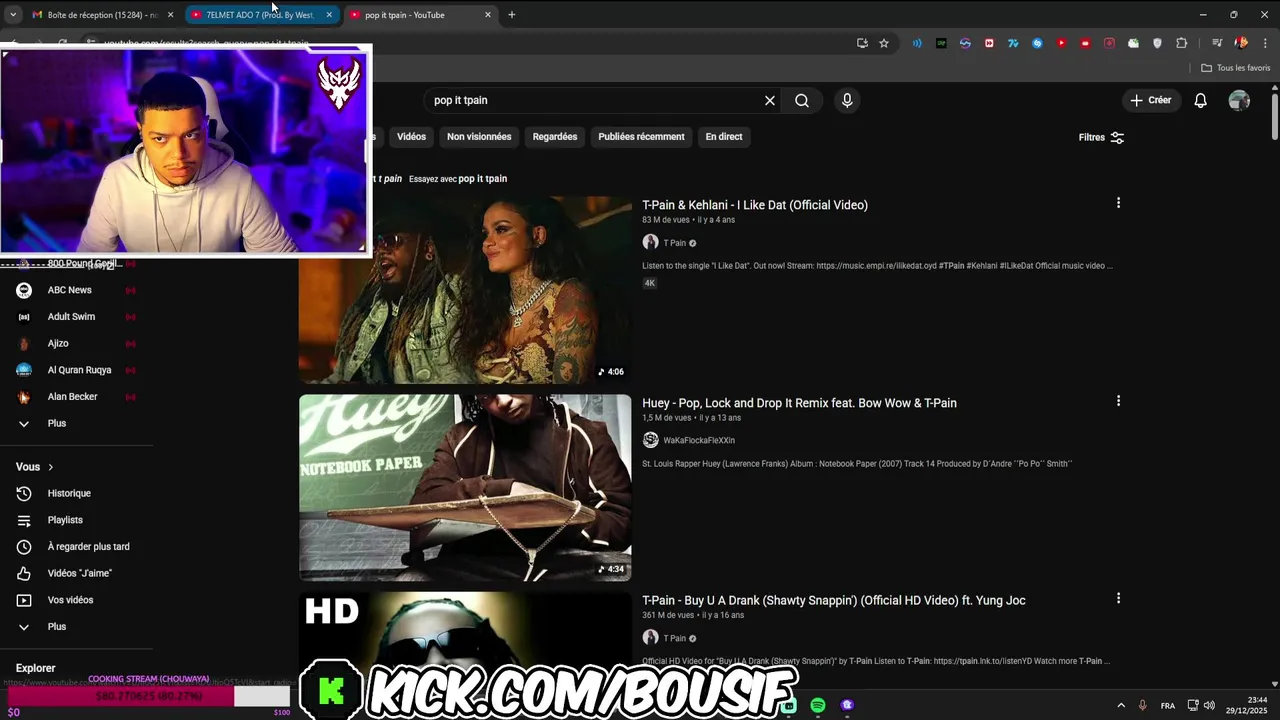The width and height of the screenshot is (1280, 720).
Task: Click the magnifying glass search button
Action: [802, 100]
